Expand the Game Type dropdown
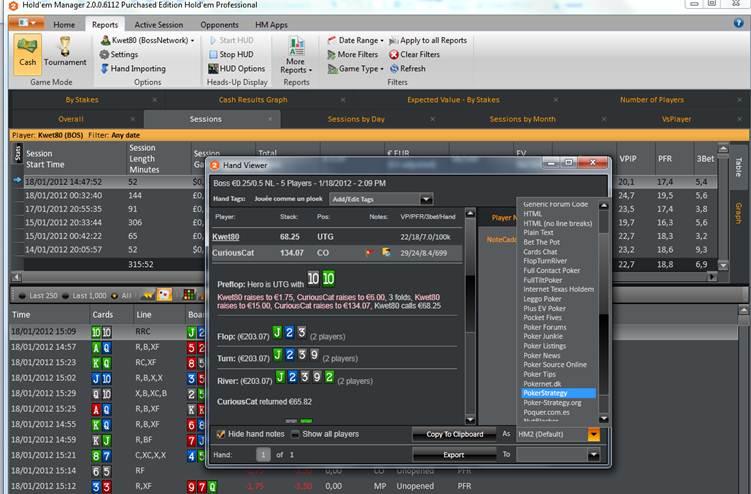This screenshot has height=494, width=751. [355, 69]
